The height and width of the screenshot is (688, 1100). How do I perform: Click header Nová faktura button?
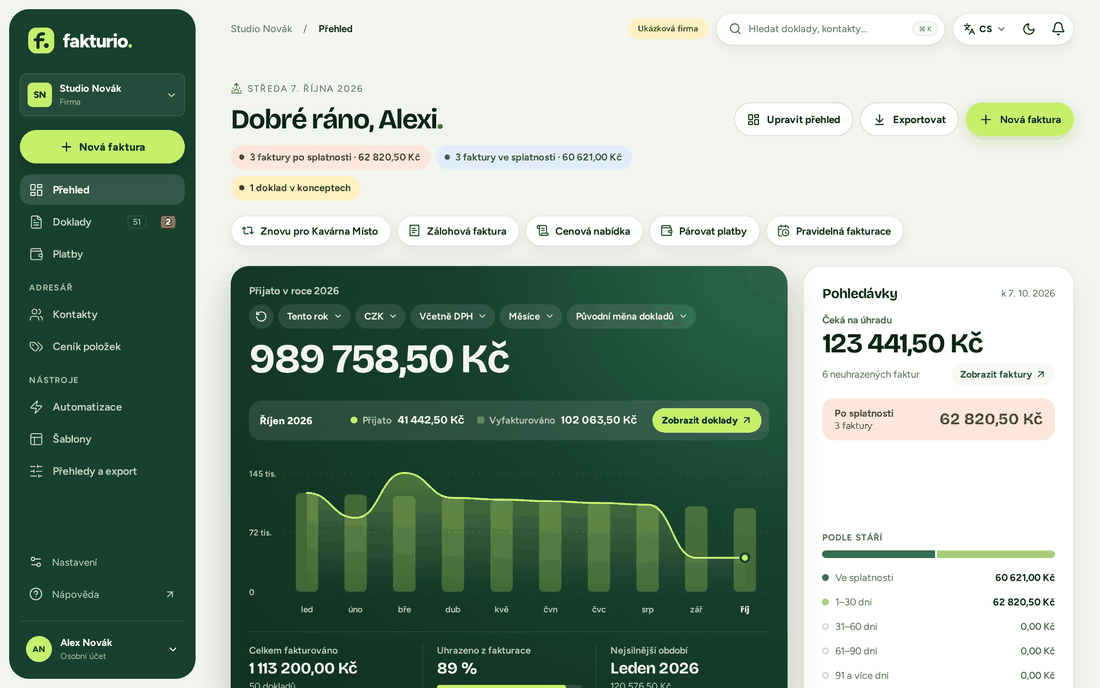pos(1019,120)
